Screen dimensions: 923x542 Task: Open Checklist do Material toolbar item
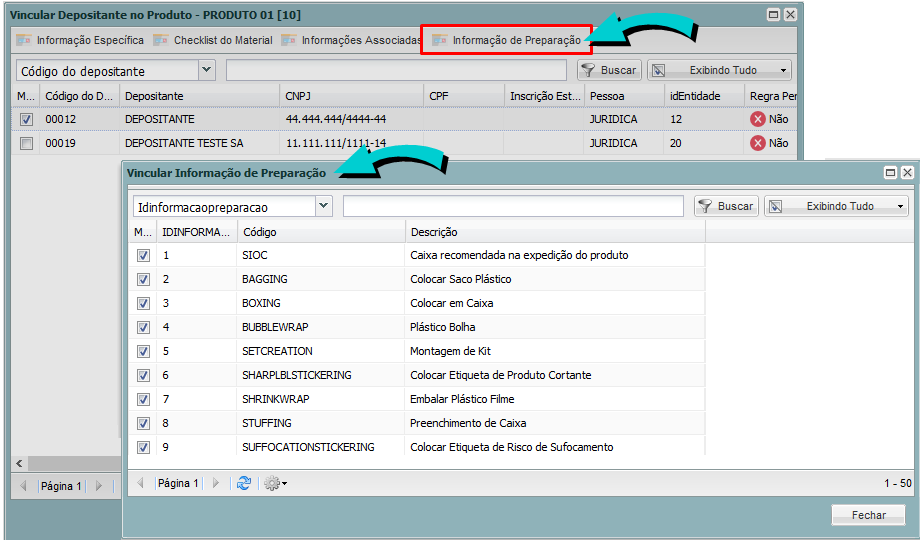(x=213, y=40)
